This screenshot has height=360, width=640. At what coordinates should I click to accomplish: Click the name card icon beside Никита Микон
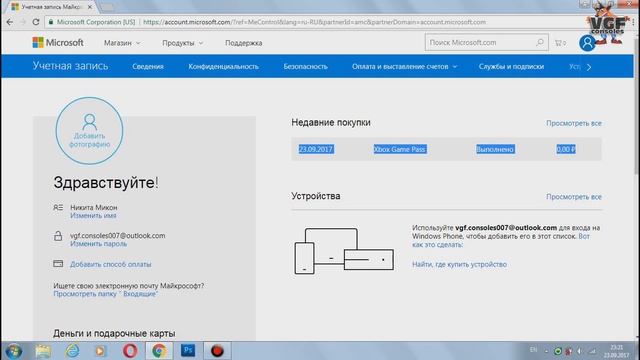click(x=58, y=207)
